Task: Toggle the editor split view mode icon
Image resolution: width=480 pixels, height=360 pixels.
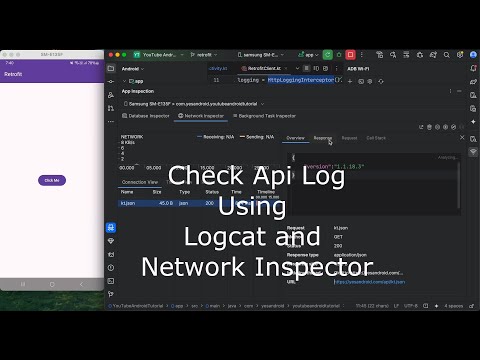Action: 316,68
